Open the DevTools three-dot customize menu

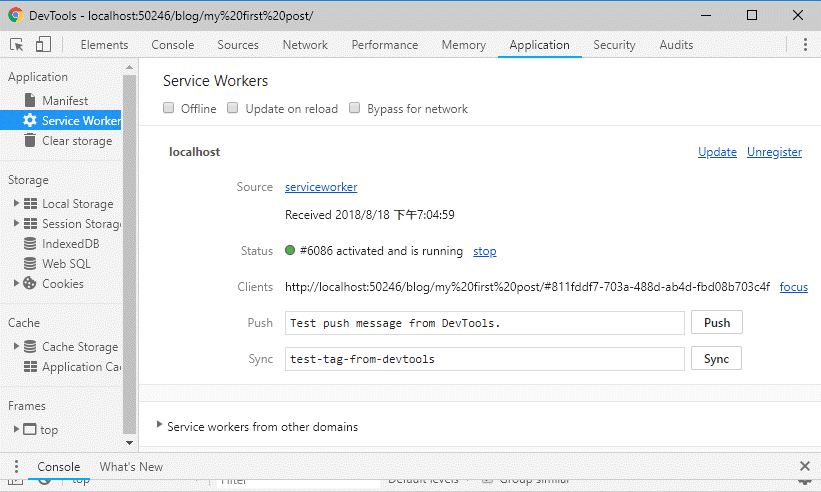[x=805, y=45]
